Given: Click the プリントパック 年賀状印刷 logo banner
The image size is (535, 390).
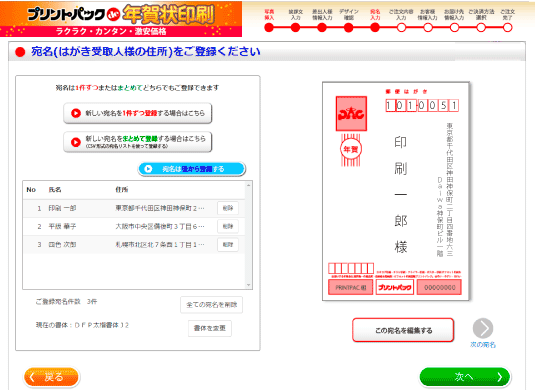Looking at the screenshot, I should point(121,19).
